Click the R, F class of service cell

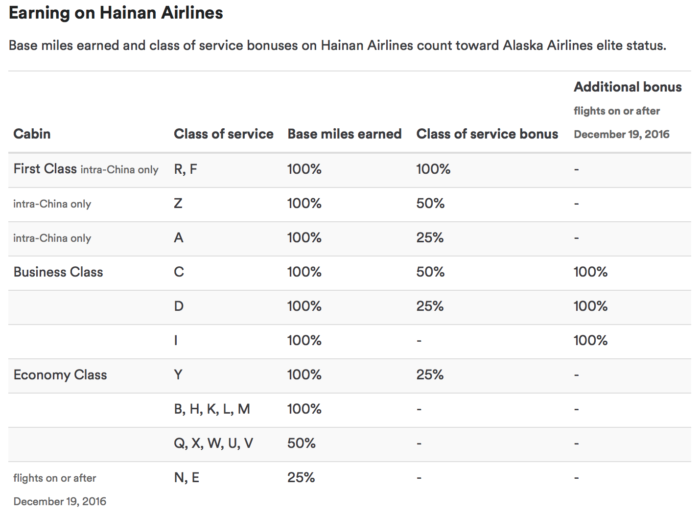pyautogui.click(x=185, y=169)
